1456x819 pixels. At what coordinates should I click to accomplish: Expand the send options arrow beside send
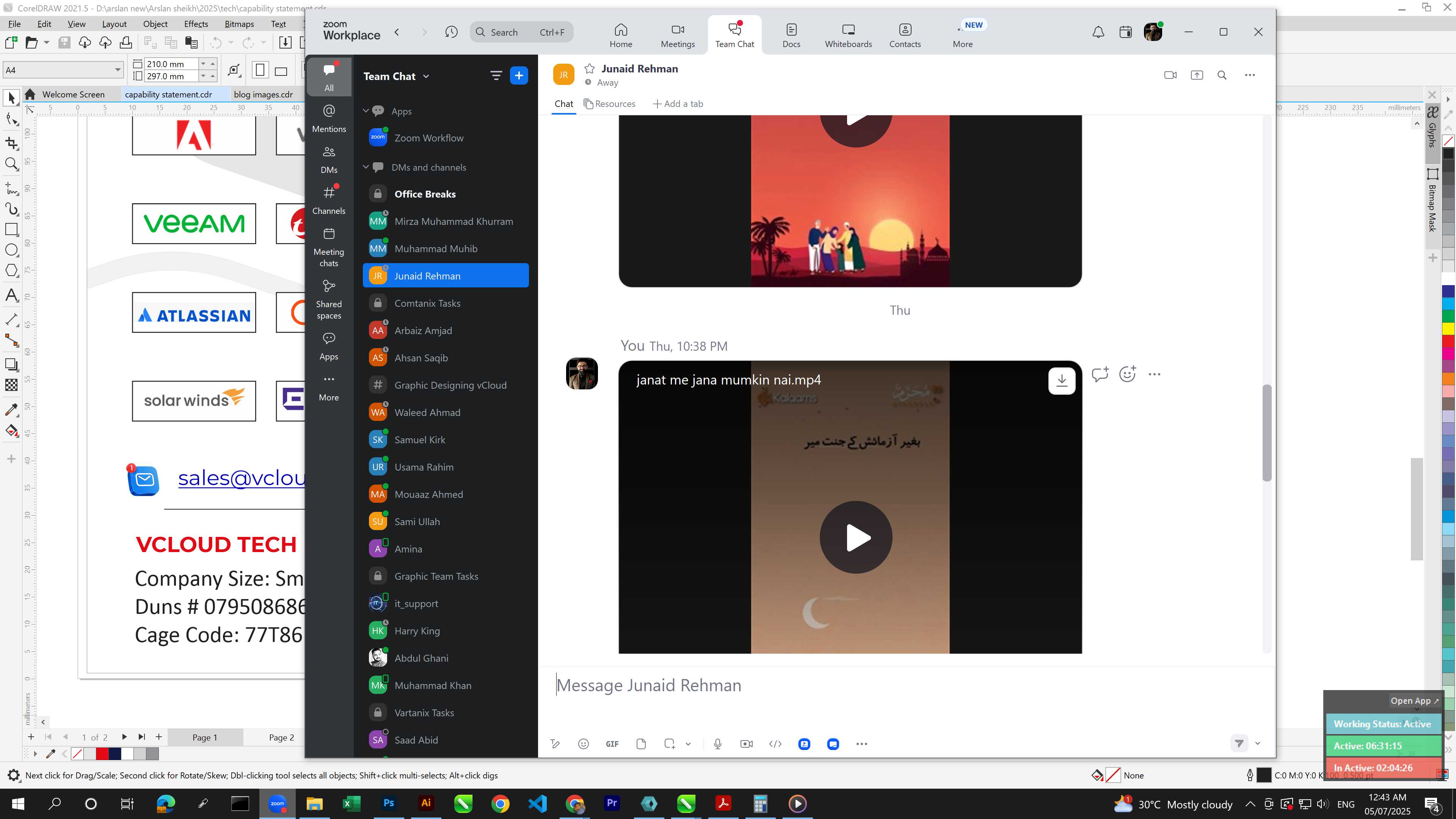(1258, 744)
